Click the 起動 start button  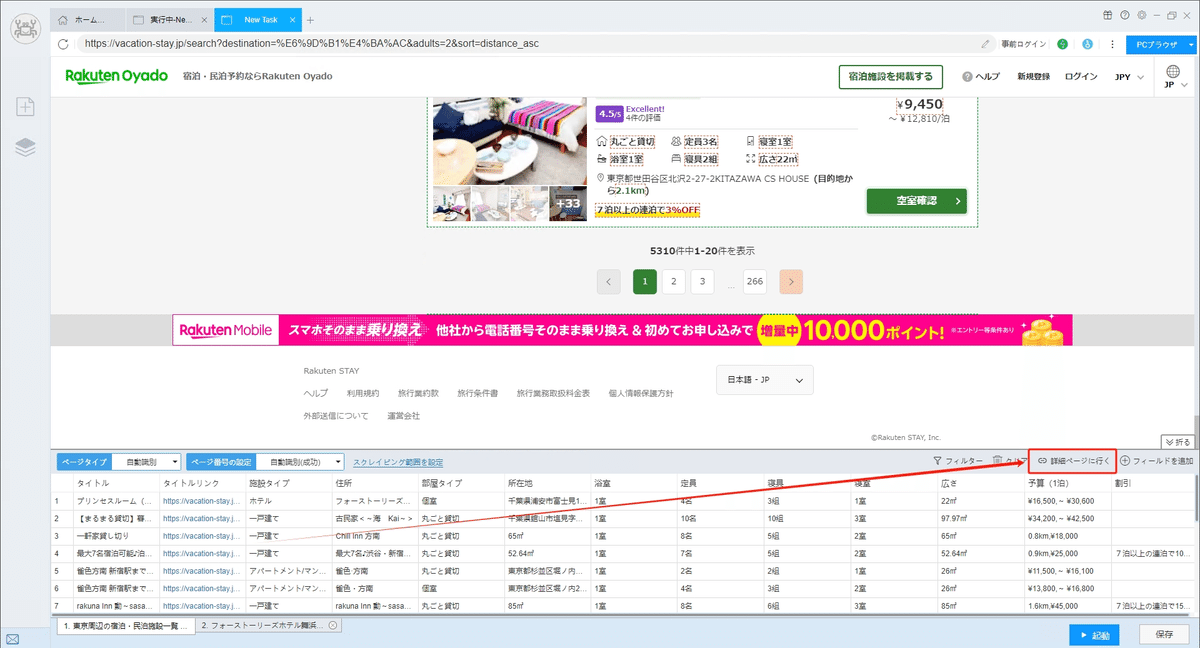1094,635
